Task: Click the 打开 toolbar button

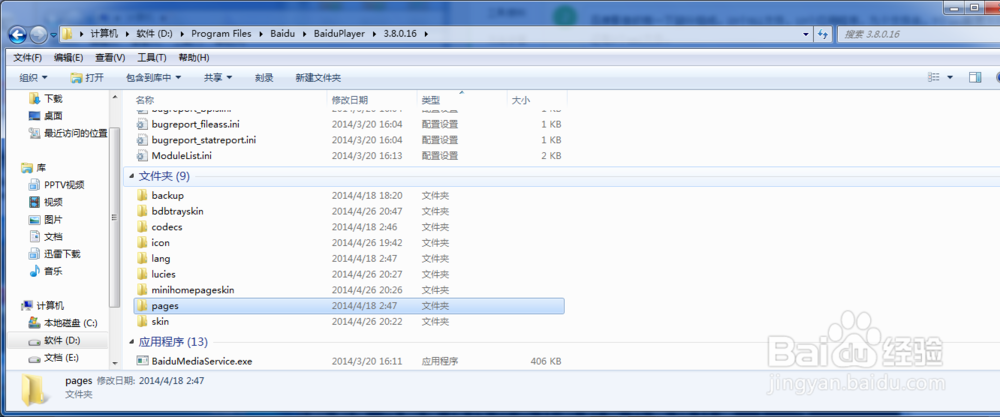Action: 87,78
